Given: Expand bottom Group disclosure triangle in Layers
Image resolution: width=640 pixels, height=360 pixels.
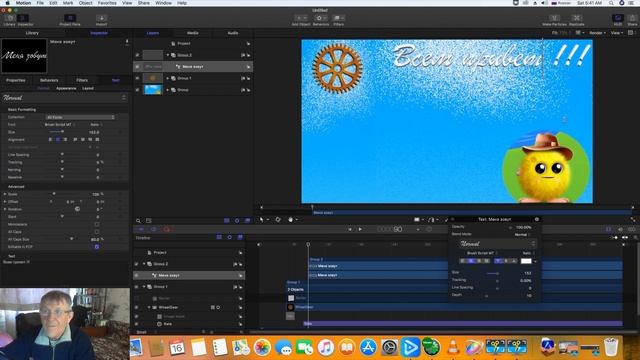Looking at the screenshot, I should pyautogui.click(x=167, y=90).
